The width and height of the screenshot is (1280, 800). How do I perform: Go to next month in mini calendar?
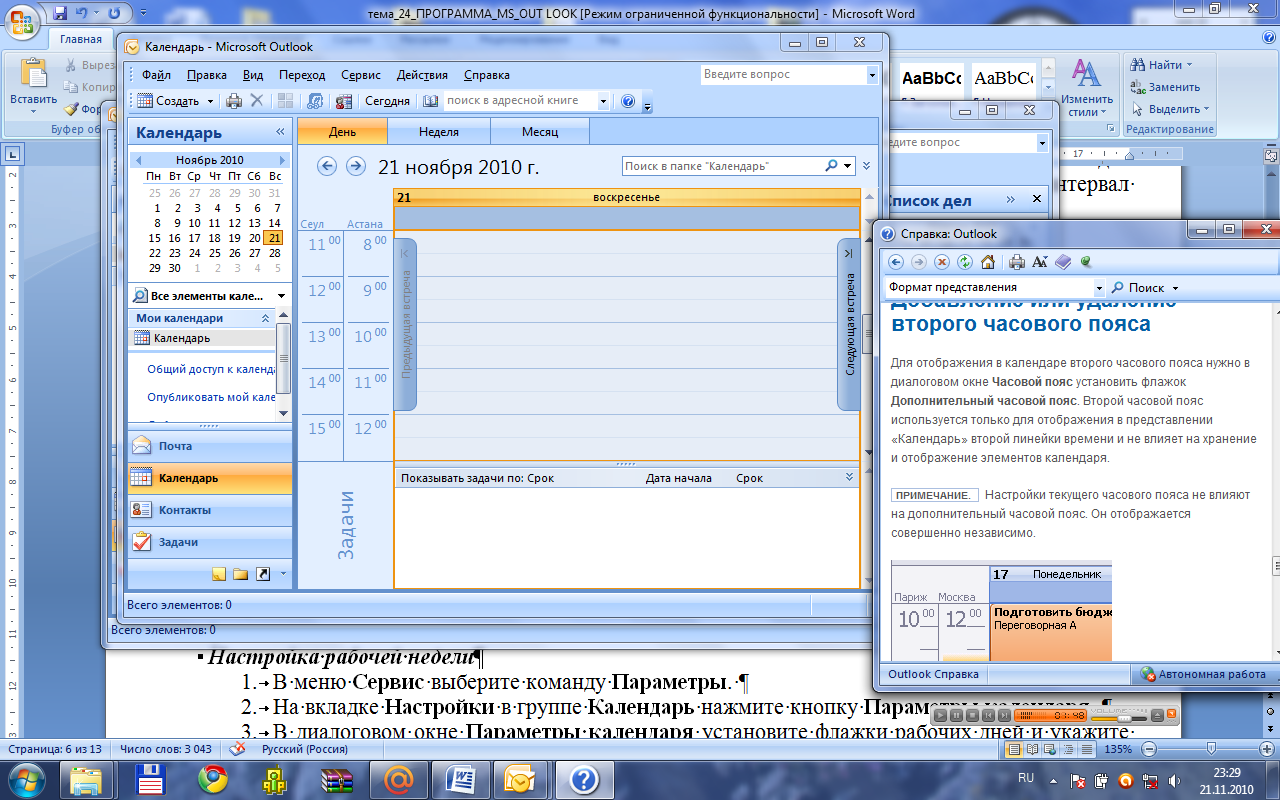point(282,160)
